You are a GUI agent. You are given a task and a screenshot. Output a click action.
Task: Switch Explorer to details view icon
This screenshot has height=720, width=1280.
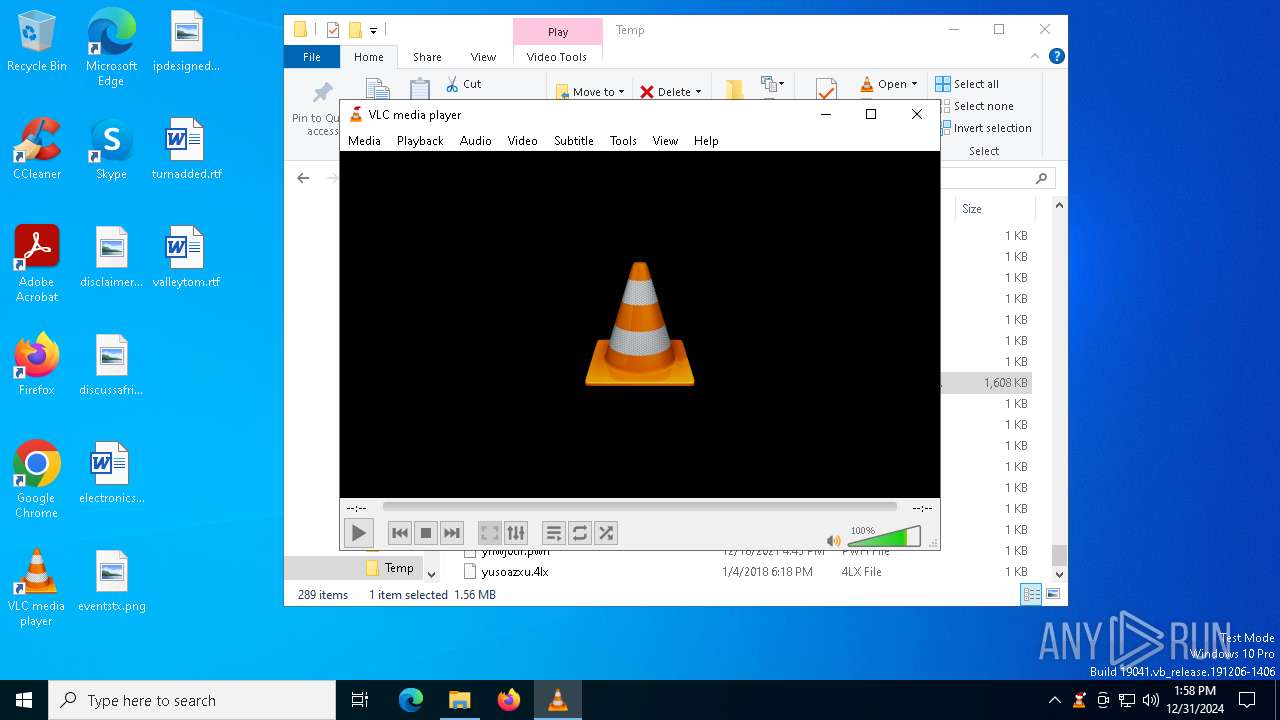tap(1031, 594)
